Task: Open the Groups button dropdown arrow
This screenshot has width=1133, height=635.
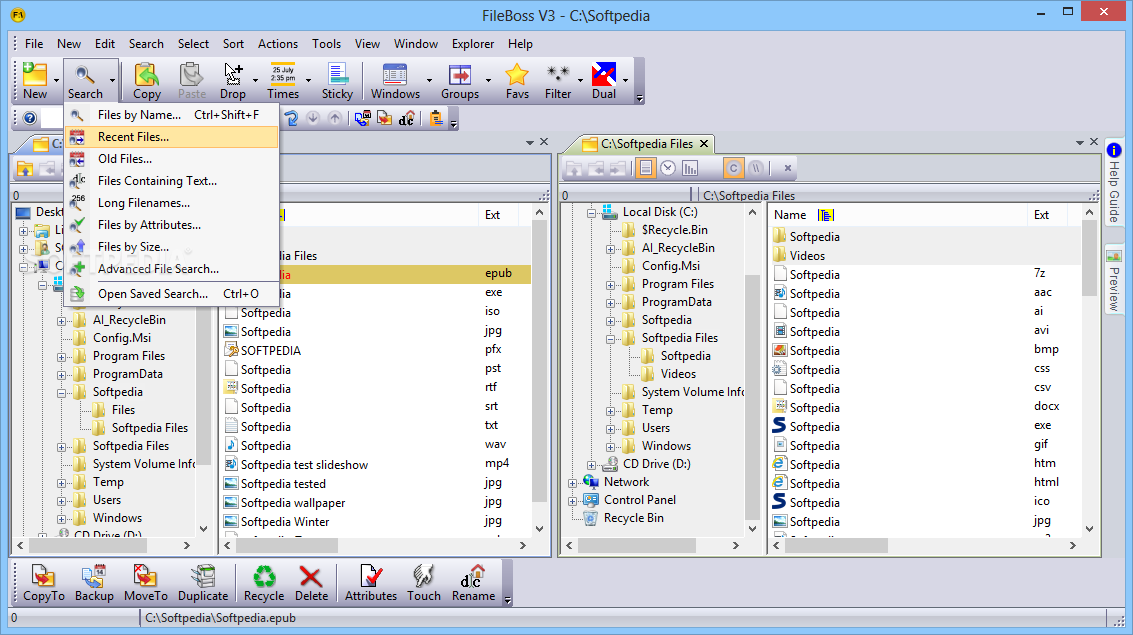Action: 488,80
